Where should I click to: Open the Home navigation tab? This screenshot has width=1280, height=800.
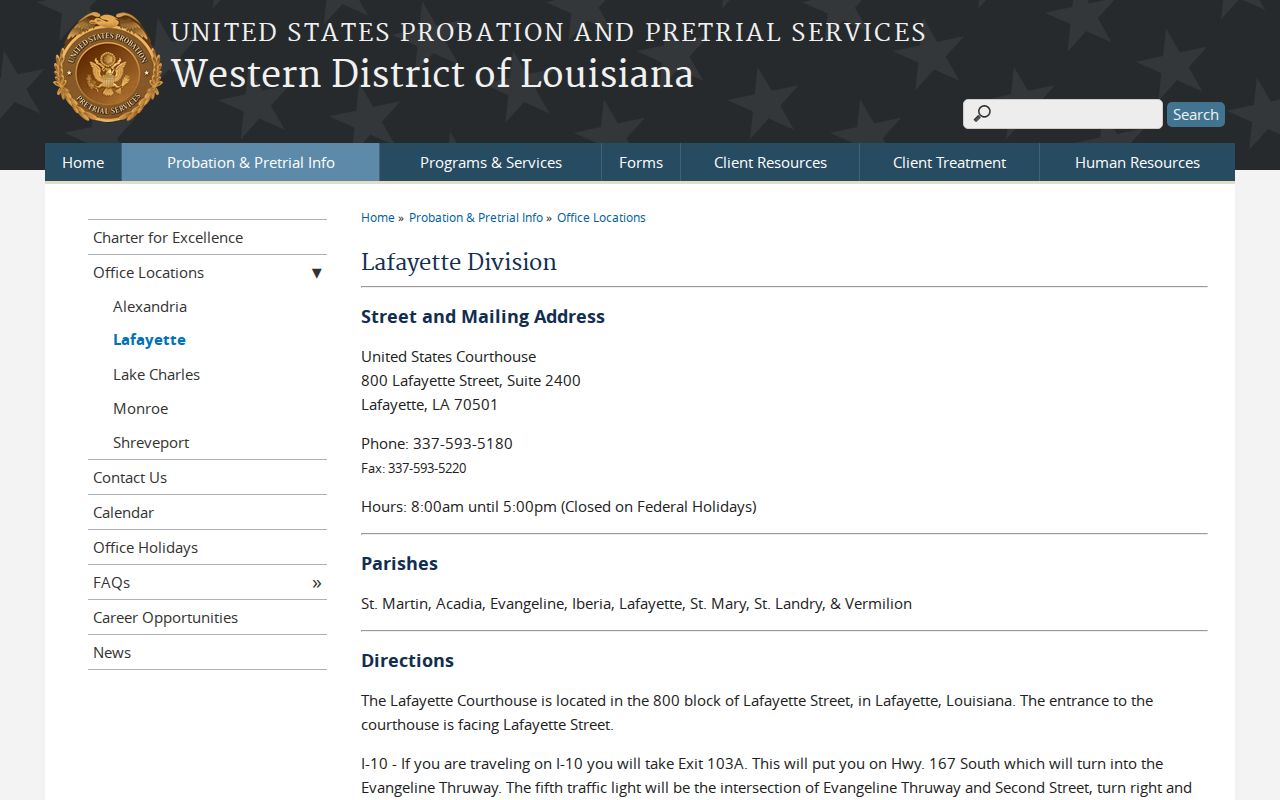pyautogui.click(x=83, y=162)
